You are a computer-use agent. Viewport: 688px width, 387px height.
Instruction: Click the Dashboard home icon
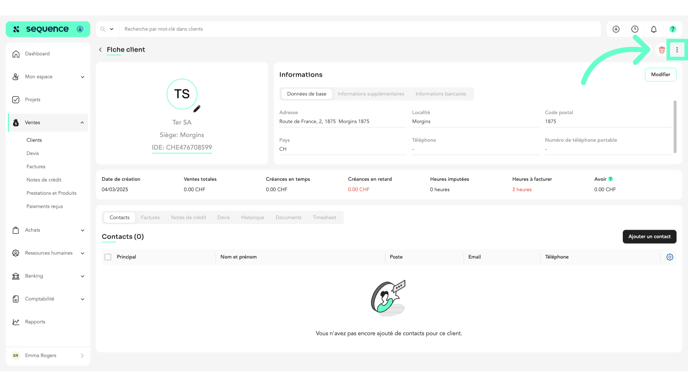click(x=16, y=54)
